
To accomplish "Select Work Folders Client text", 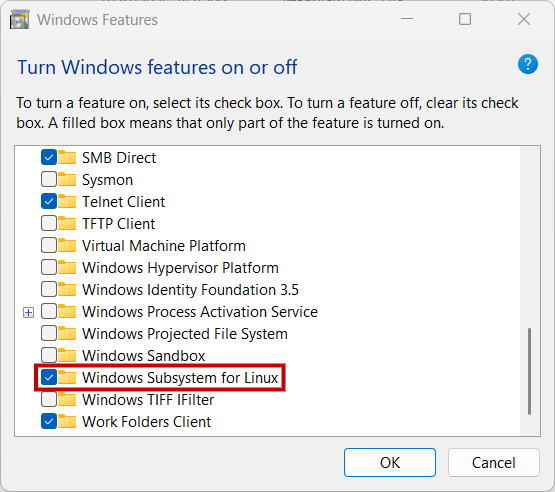I will coord(147,422).
